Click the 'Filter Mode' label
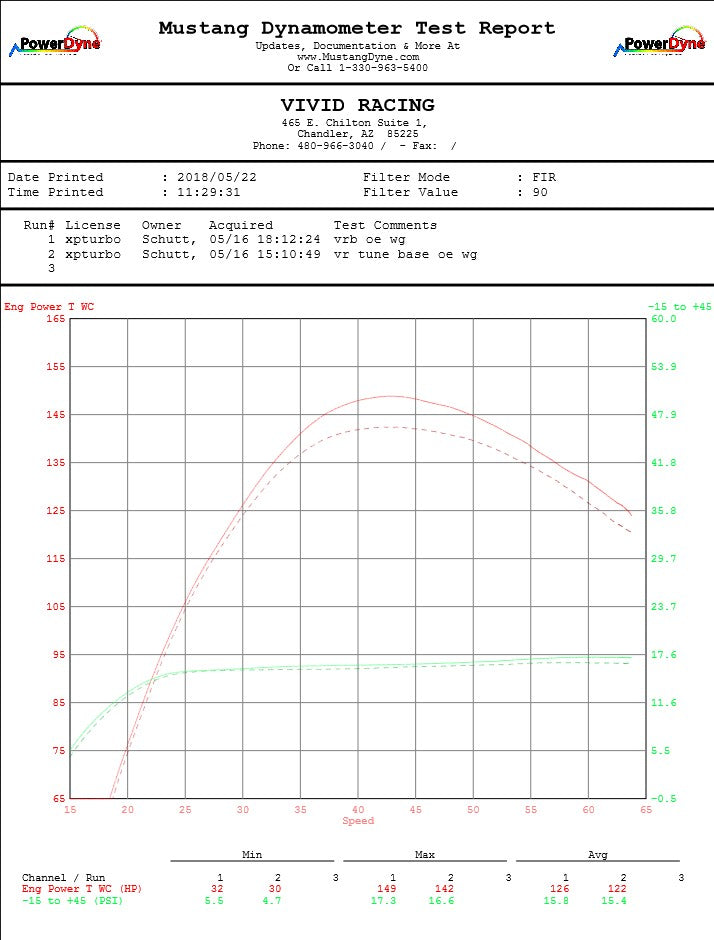Screen dimensions: 714x940 [406, 177]
